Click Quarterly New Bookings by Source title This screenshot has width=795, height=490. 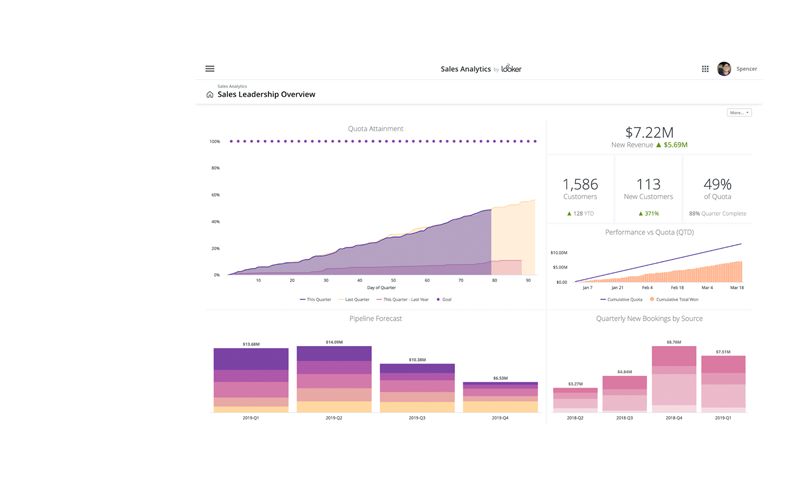[649, 319]
